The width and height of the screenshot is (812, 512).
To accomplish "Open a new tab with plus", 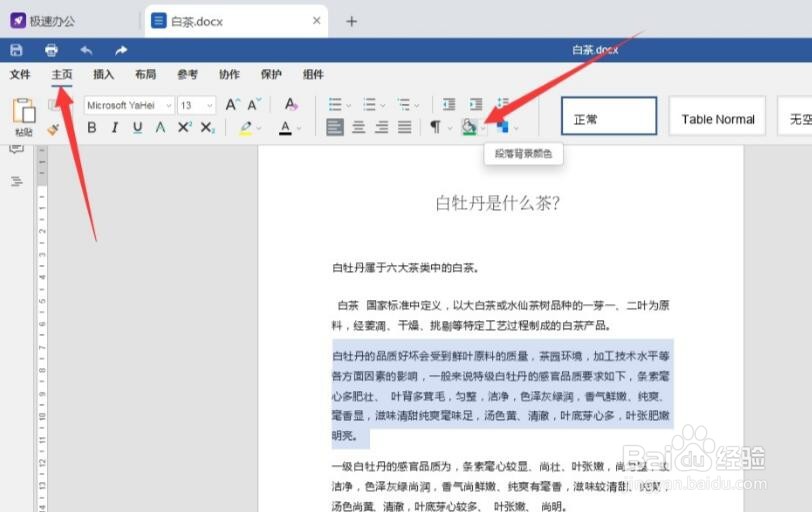I will click(352, 21).
